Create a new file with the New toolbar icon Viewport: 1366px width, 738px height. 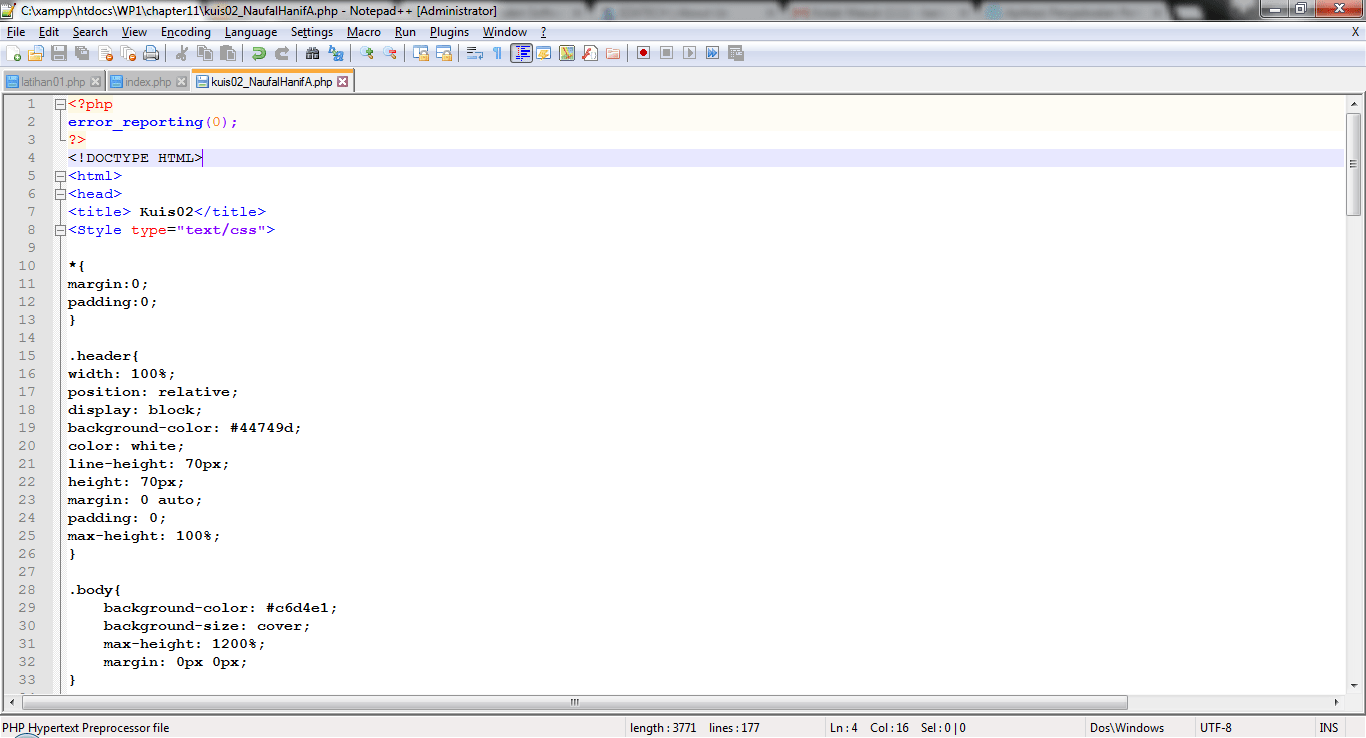coord(13,53)
